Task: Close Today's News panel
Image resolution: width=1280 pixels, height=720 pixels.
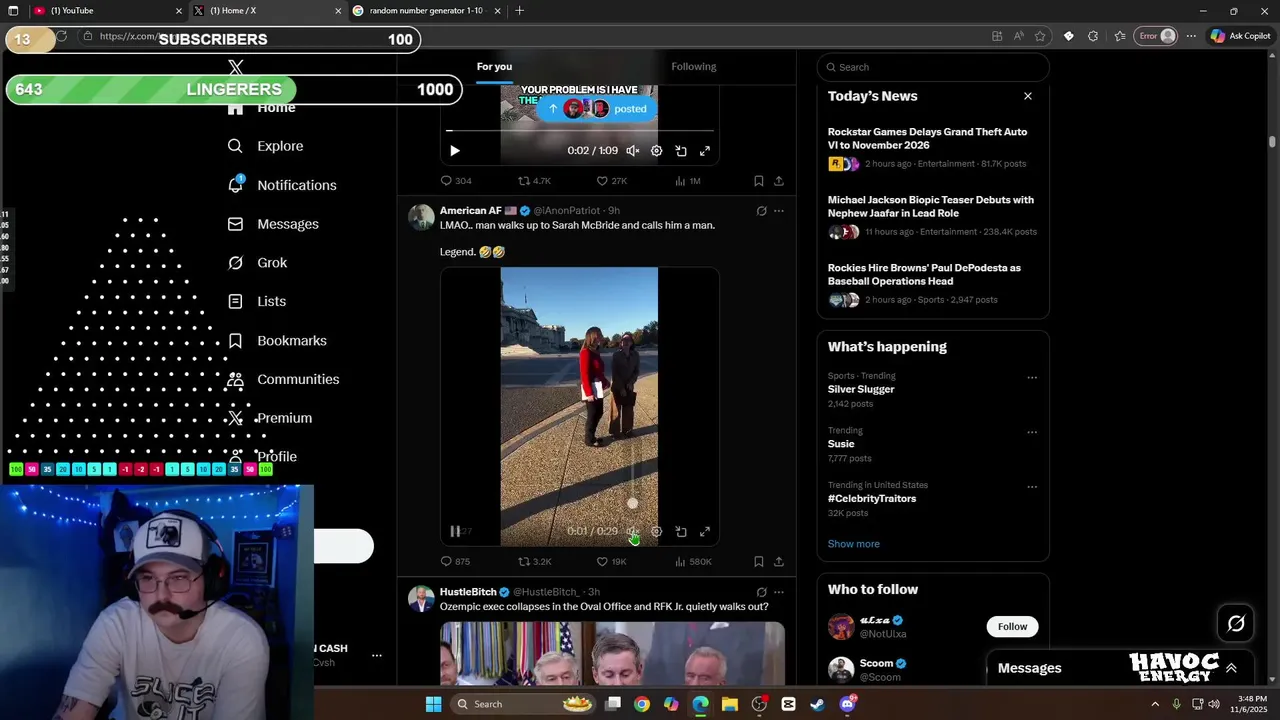Action: pyautogui.click(x=1028, y=96)
